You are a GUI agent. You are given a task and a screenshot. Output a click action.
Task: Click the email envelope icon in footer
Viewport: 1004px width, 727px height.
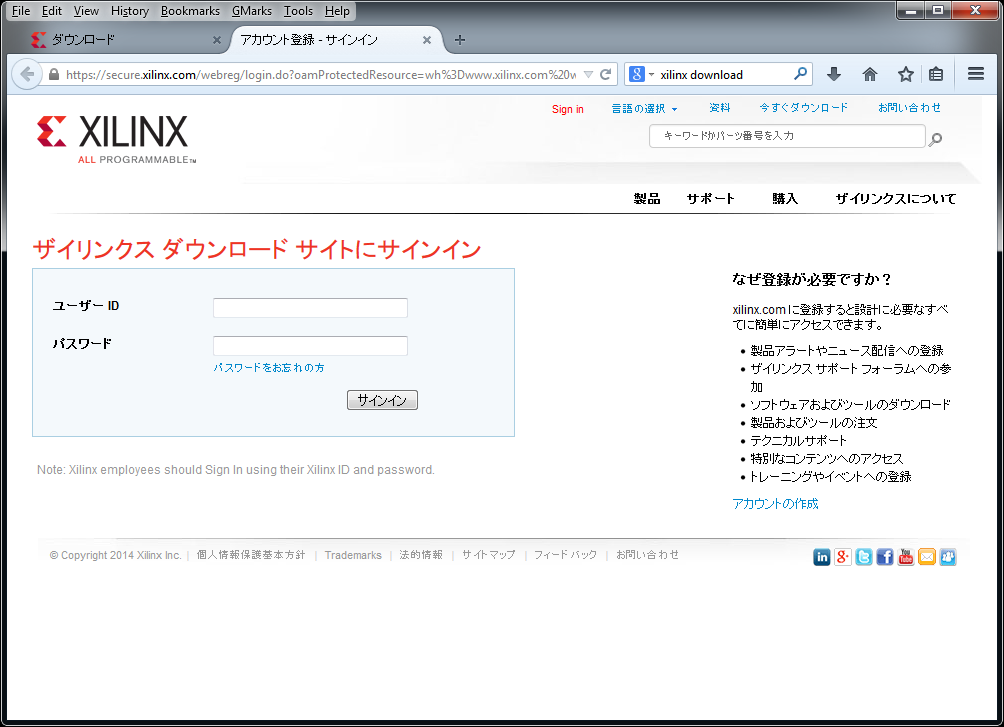(x=927, y=557)
